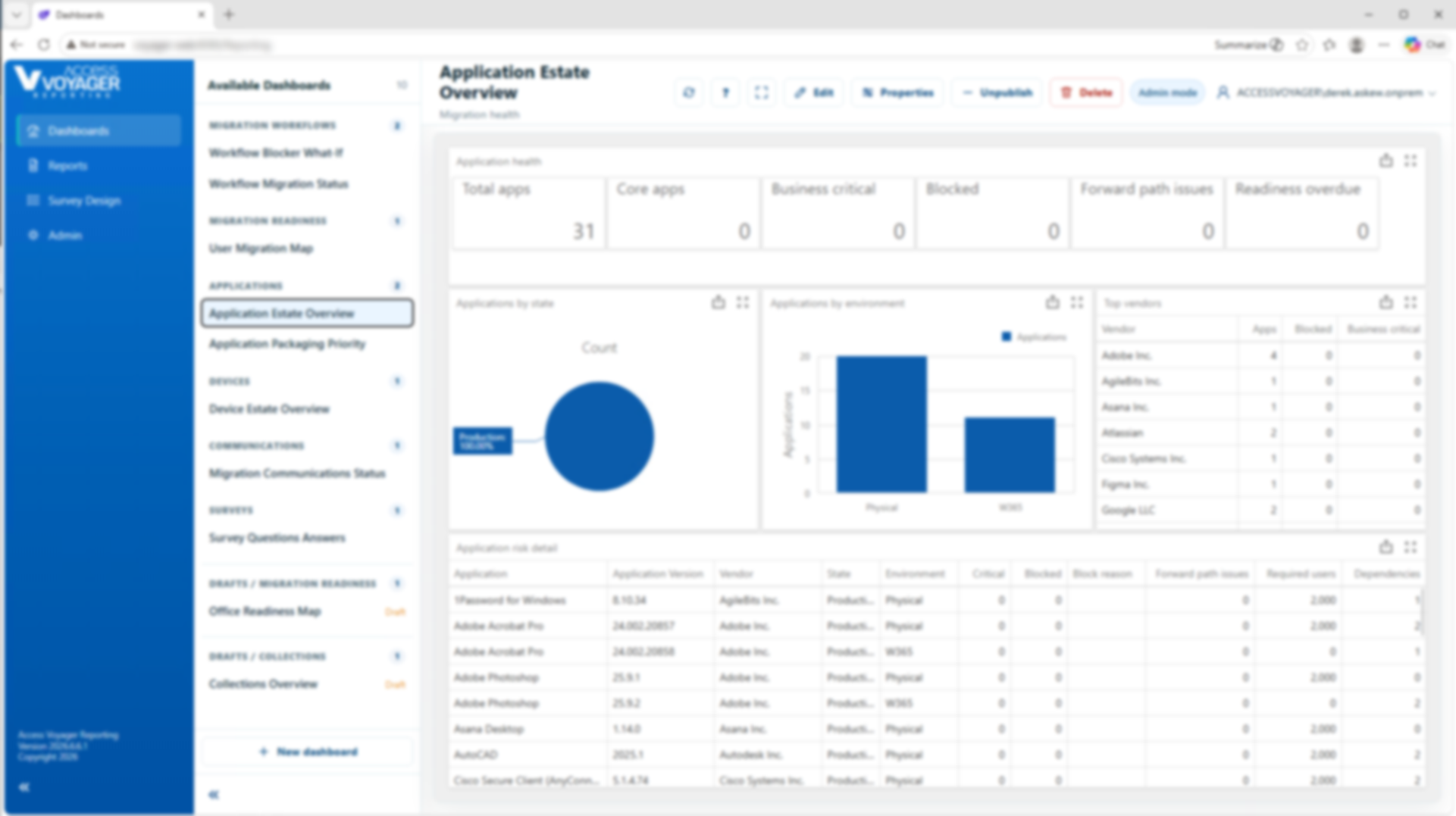
Task: Select the 1Password for Windows row
Action: 936,600
